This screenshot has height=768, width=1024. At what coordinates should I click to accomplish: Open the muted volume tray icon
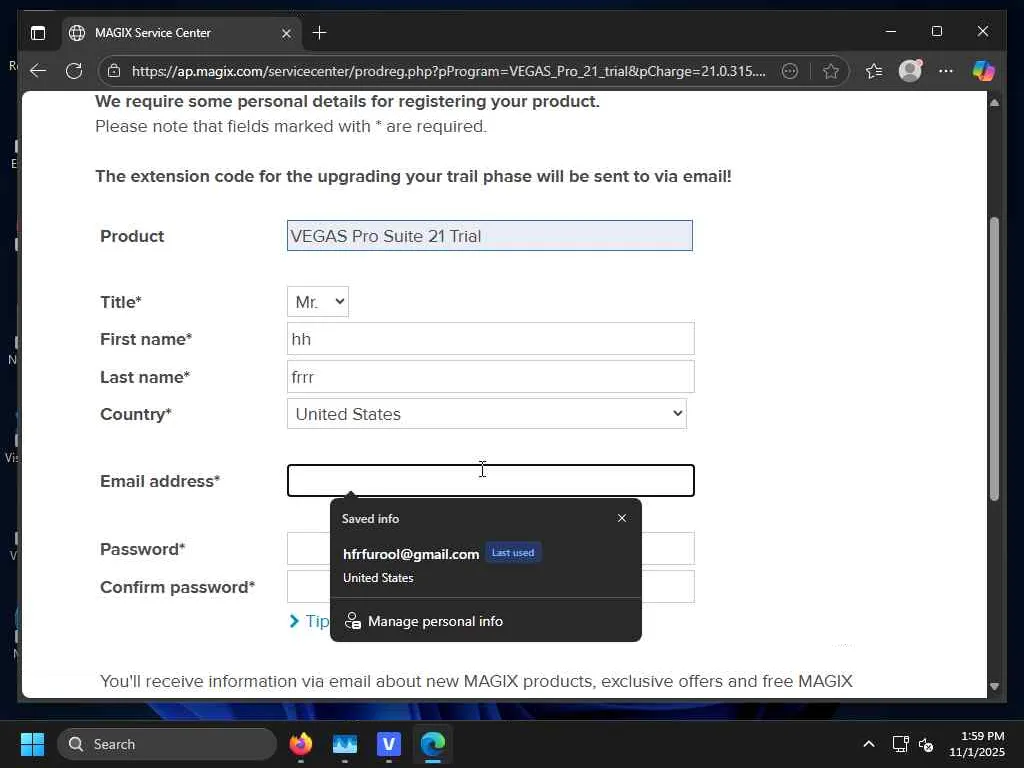pyautogui.click(x=926, y=744)
